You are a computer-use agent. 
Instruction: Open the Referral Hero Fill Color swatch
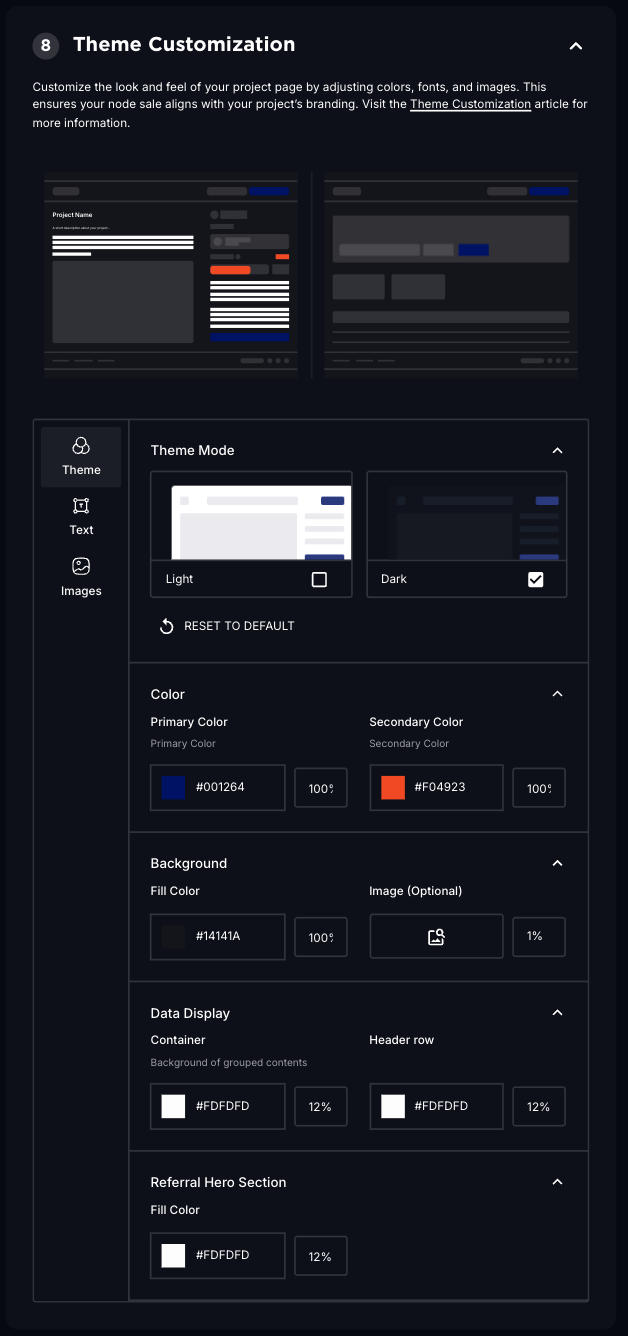pos(174,1255)
